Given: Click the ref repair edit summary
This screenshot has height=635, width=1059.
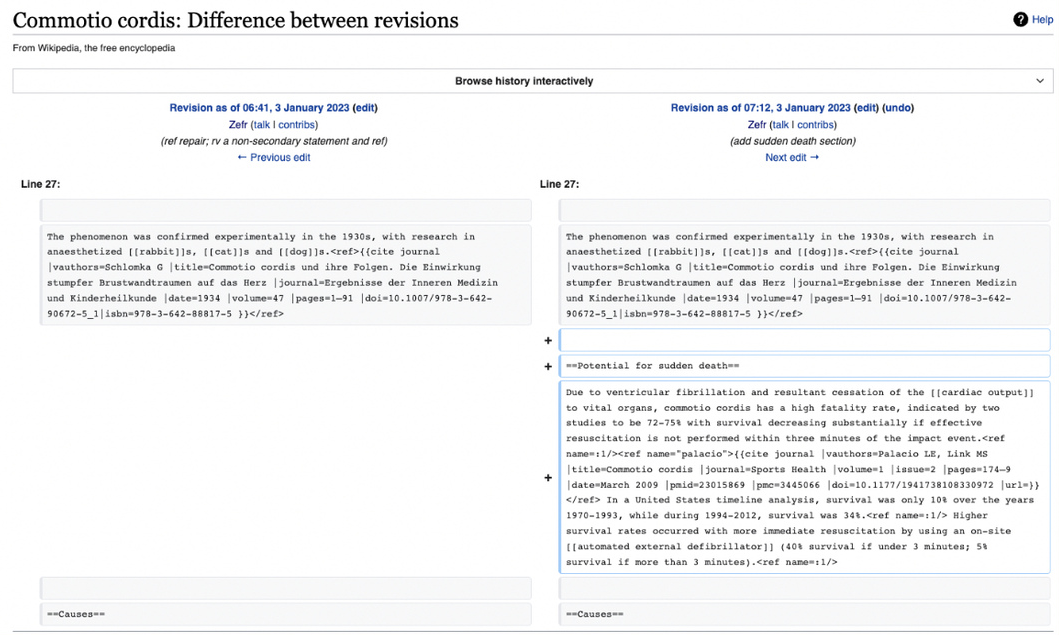Looking at the screenshot, I should click(x=274, y=141).
